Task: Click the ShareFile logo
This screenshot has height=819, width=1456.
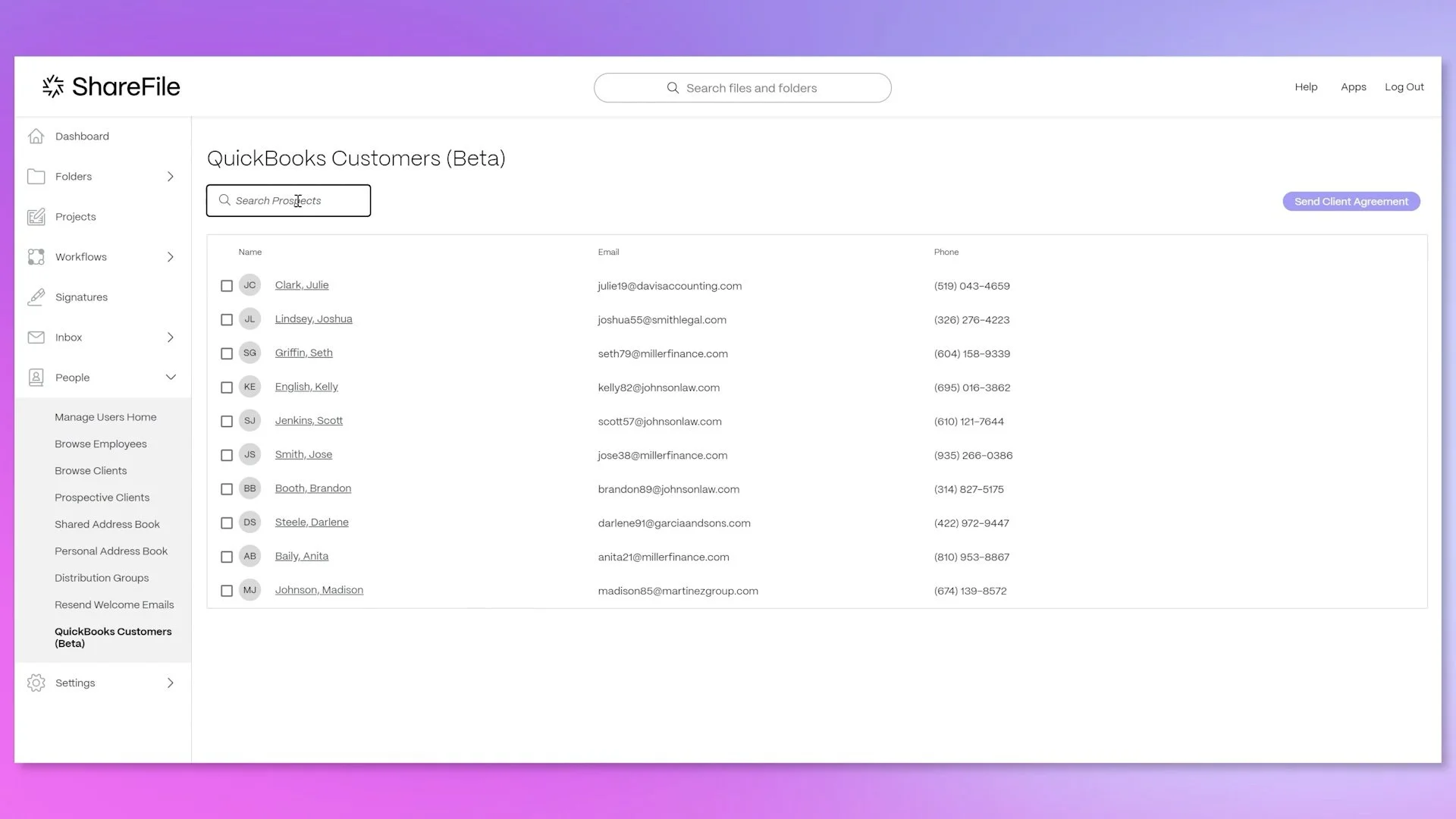Action: click(111, 86)
